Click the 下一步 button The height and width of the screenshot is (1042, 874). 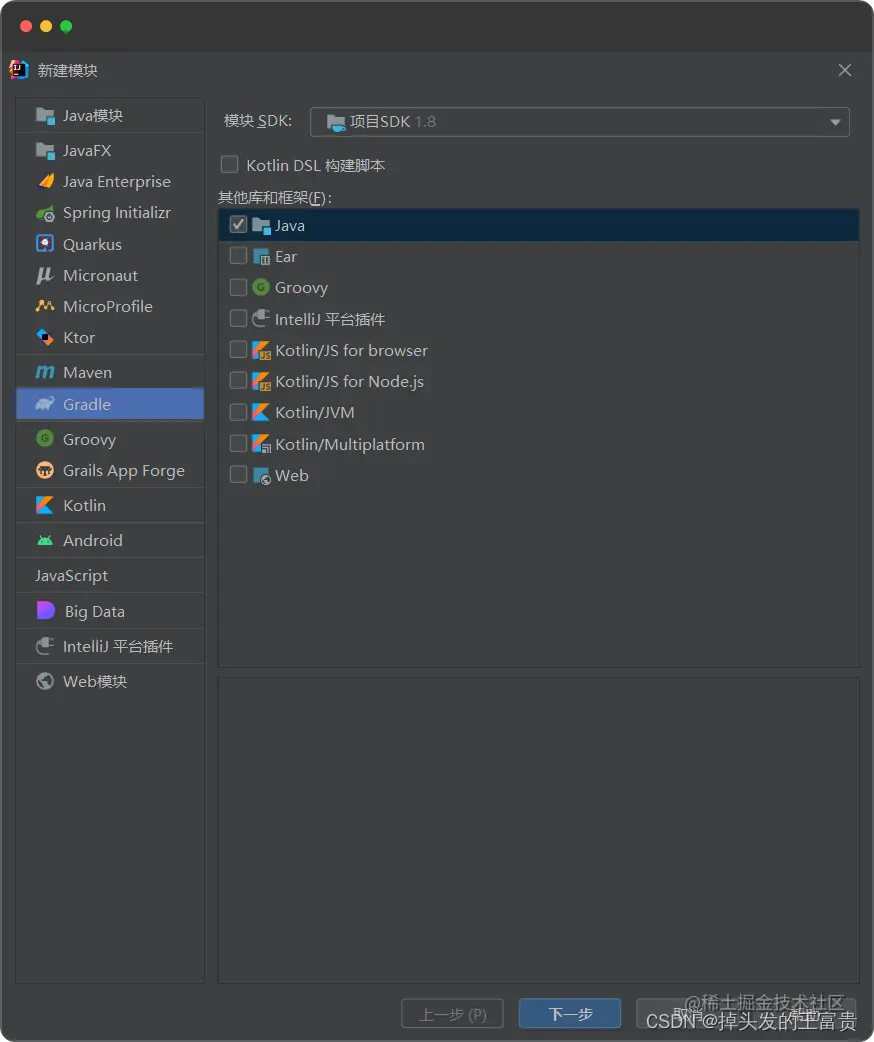[x=570, y=1013]
